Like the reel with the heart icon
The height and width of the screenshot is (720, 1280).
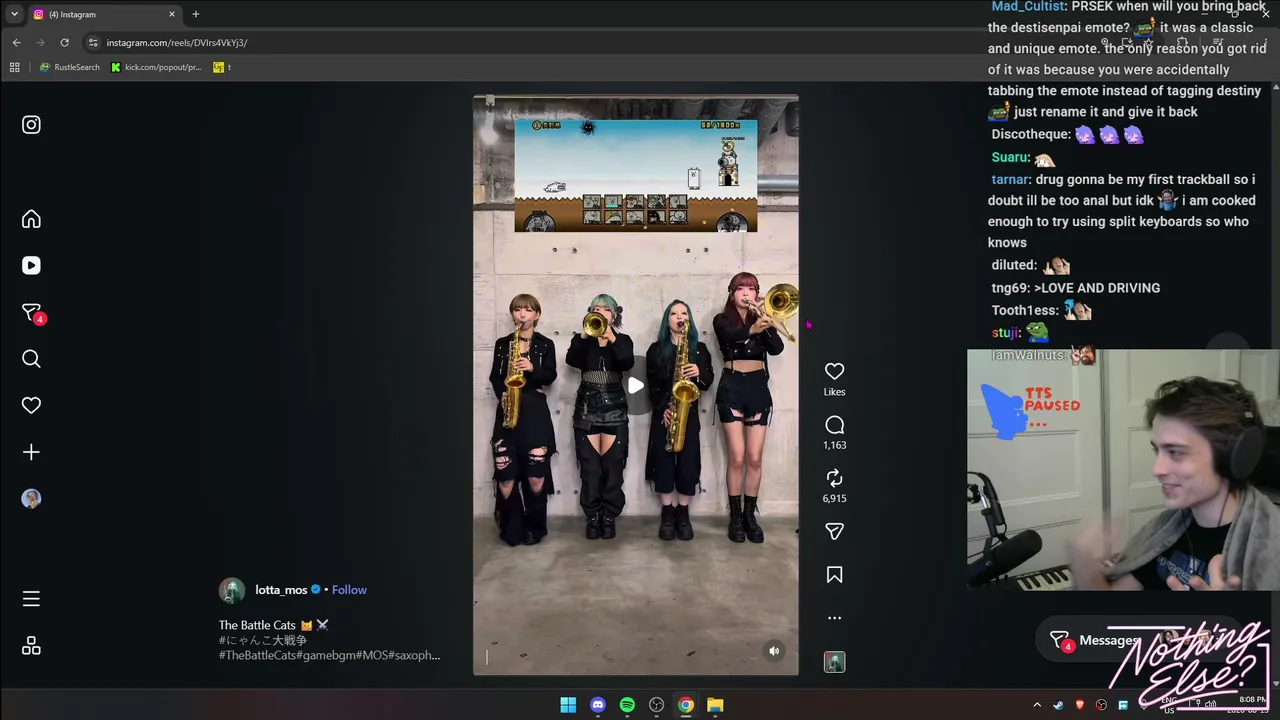pyautogui.click(x=834, y=371)
